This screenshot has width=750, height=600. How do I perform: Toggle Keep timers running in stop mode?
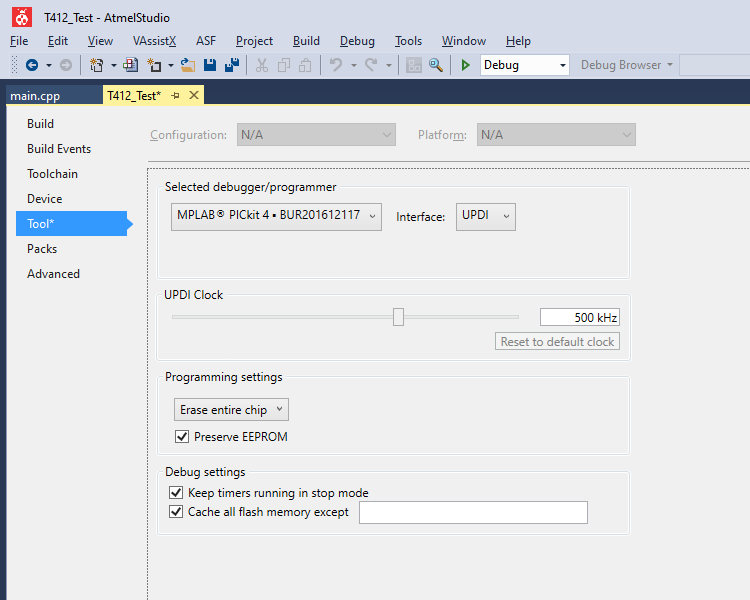(x=176, y=492)
